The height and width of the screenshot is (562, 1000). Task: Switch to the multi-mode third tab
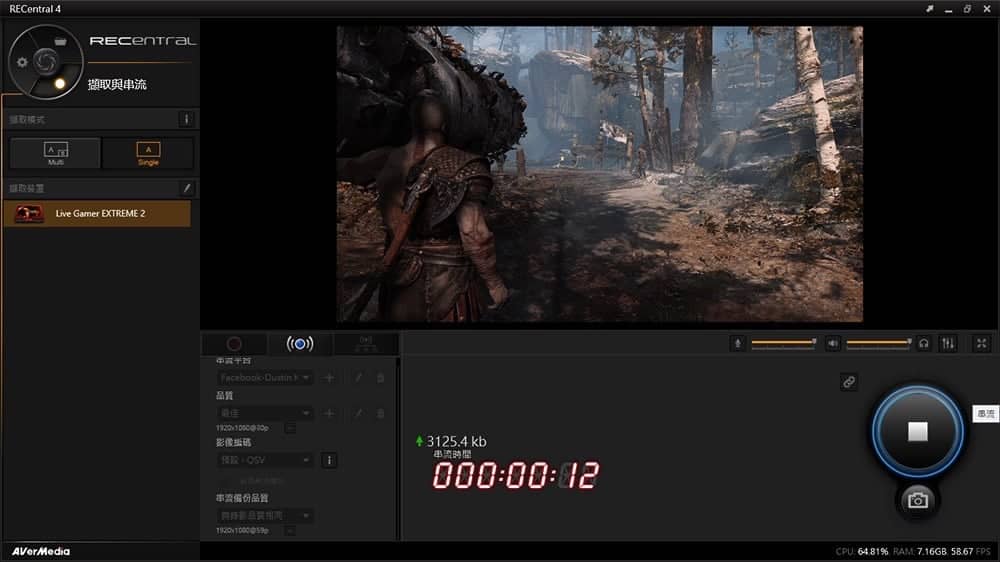[x=365, y=344]
